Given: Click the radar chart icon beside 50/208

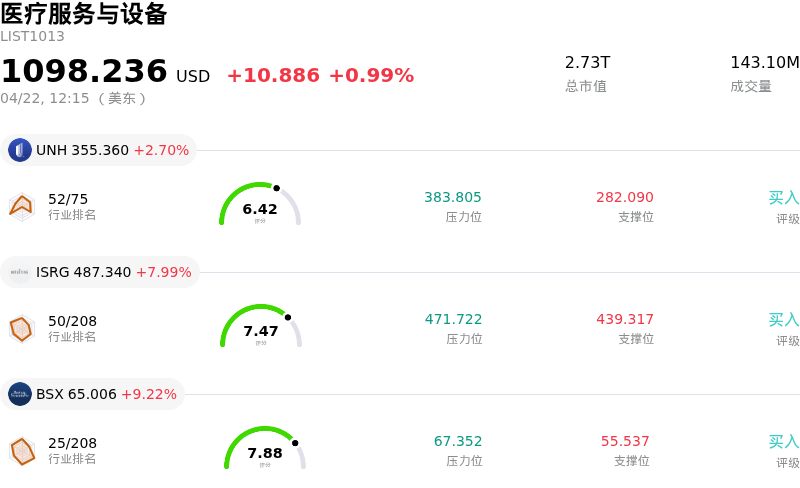Looking at the screenshot, I should [x=21, y=328].
